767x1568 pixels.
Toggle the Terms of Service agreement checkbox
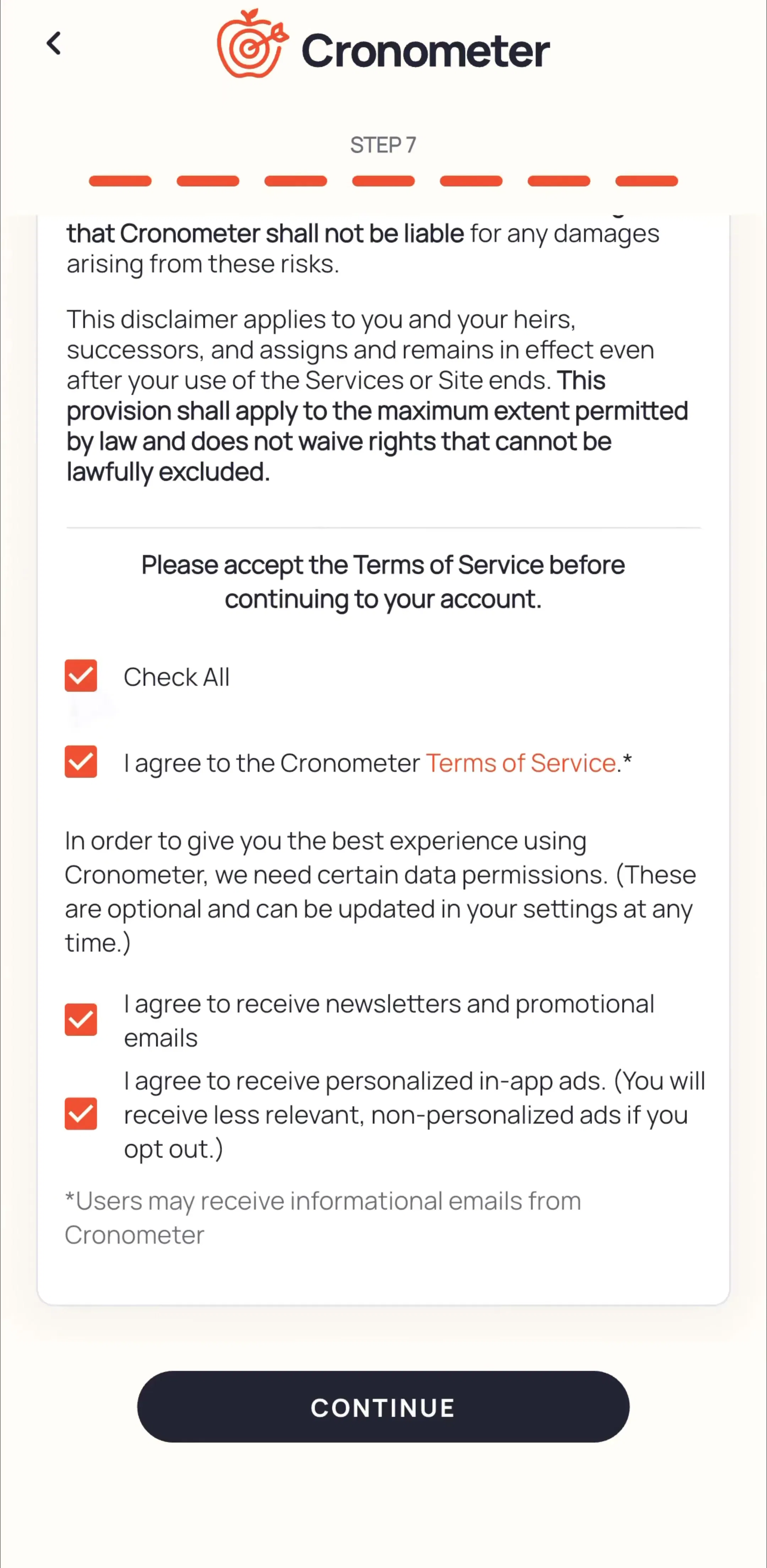[81, 762]
